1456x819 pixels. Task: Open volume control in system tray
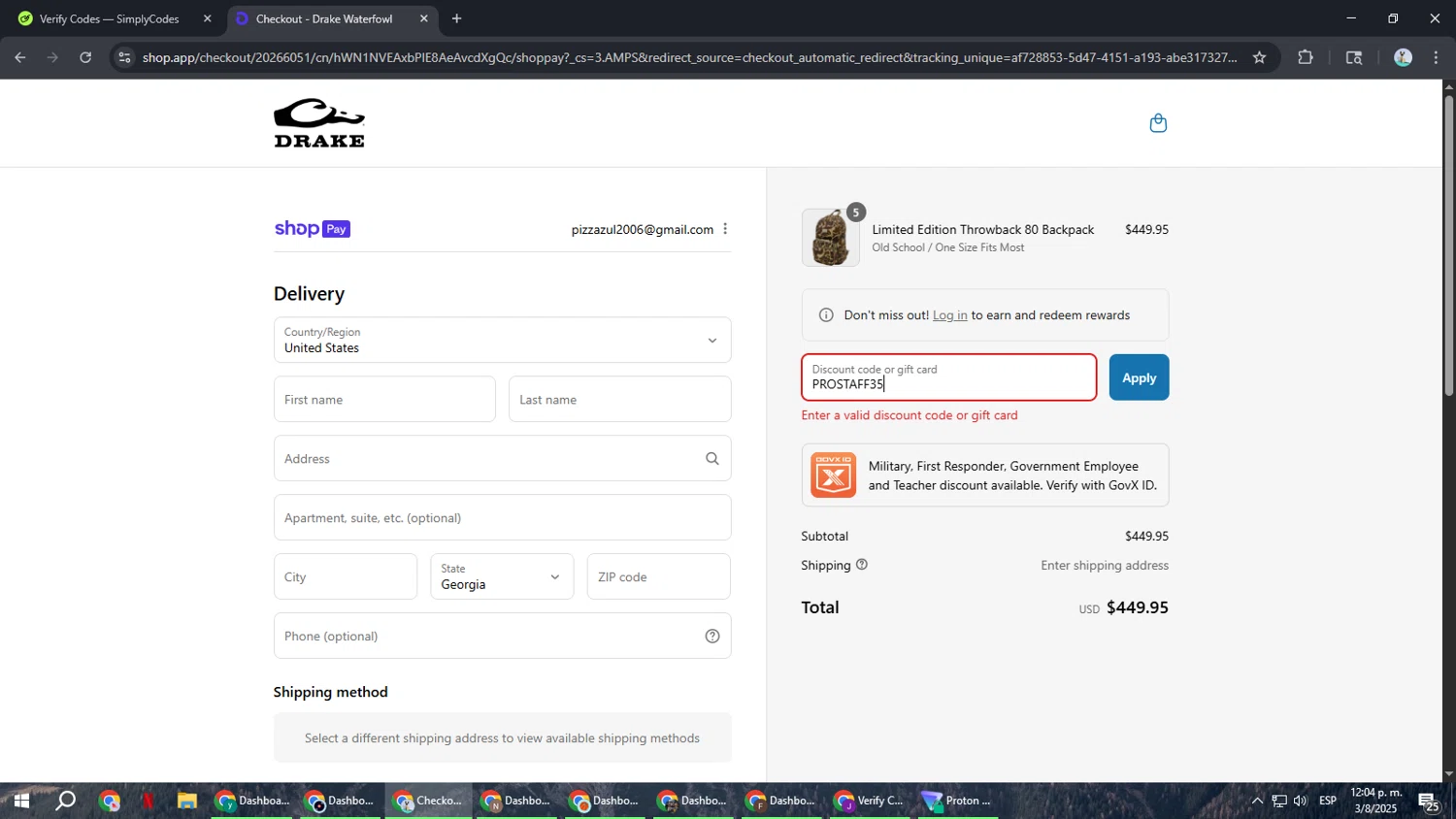pyautogui.click(x=1301, y=801)
